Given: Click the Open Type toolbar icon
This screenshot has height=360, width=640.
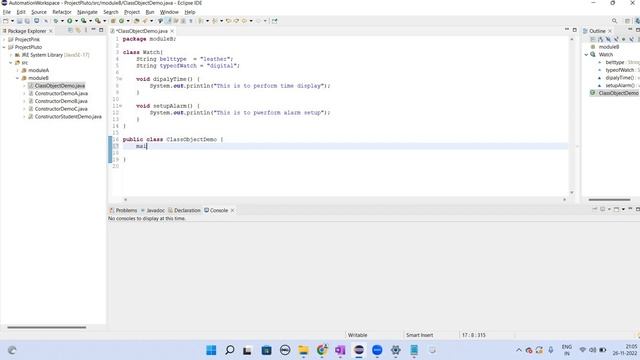Looking at the screenshot, I should click(x=136, y=21).
